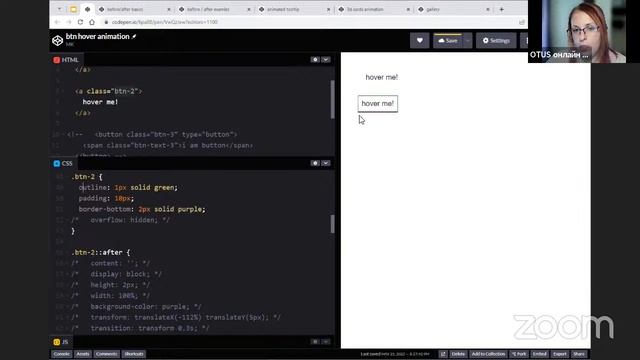This screenshot has height=360, width=640.
Task: Click the class="btn-2" anchor tag line
Action: tap(109, 91)
